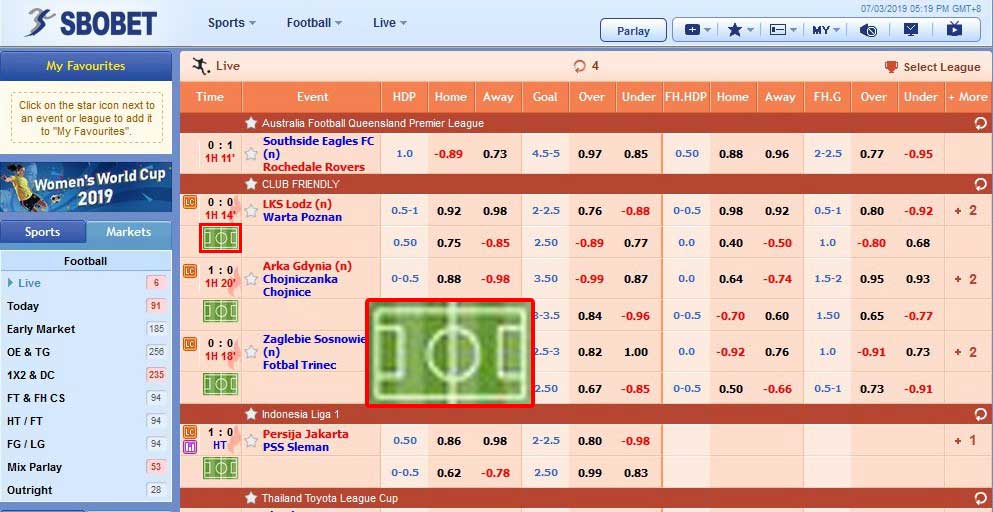The width and height of the screenshot is (993, 512).
Task: Switch to the Markets tab in sidebar
Action: tap(129, 232)
